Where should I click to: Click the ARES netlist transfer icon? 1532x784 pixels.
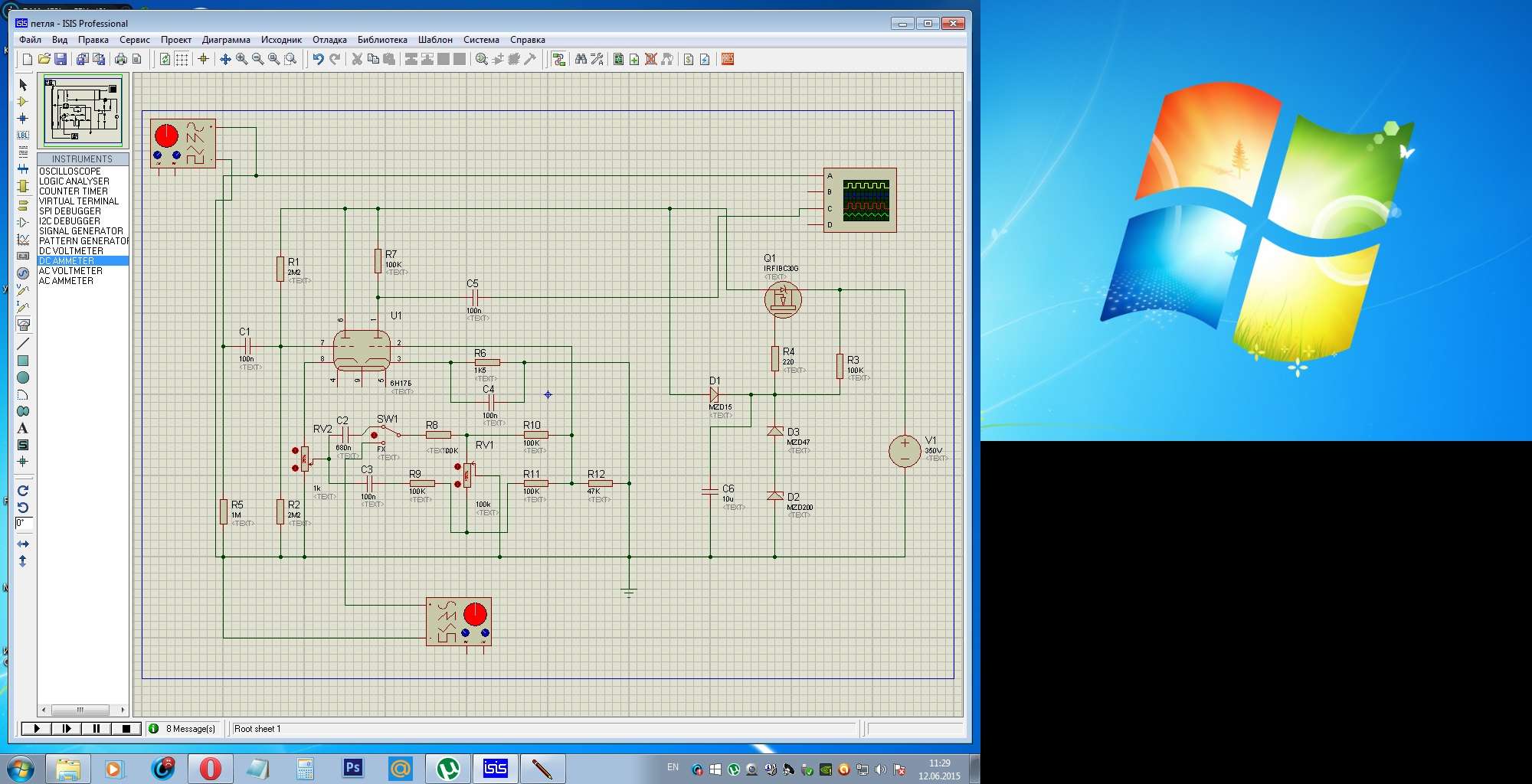coord(728,59)
